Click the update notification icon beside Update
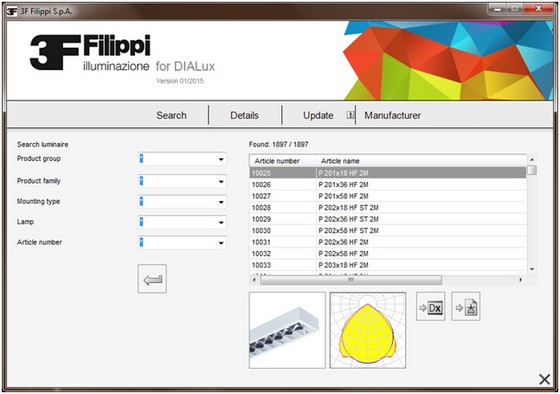 (x=350, y=115)
